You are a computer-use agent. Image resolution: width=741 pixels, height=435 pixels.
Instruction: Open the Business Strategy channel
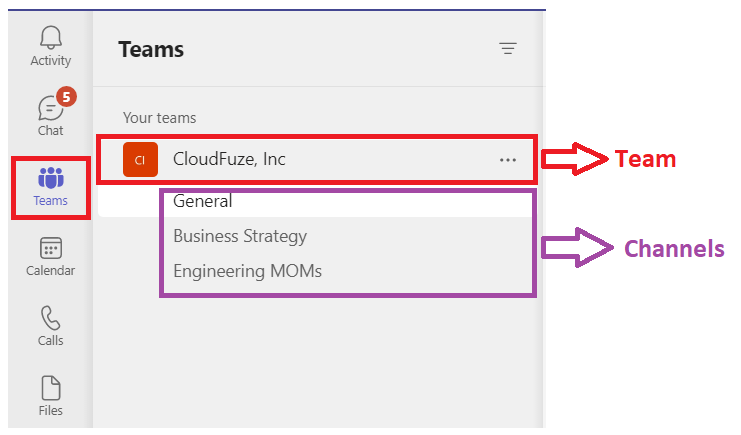(240, 236)
